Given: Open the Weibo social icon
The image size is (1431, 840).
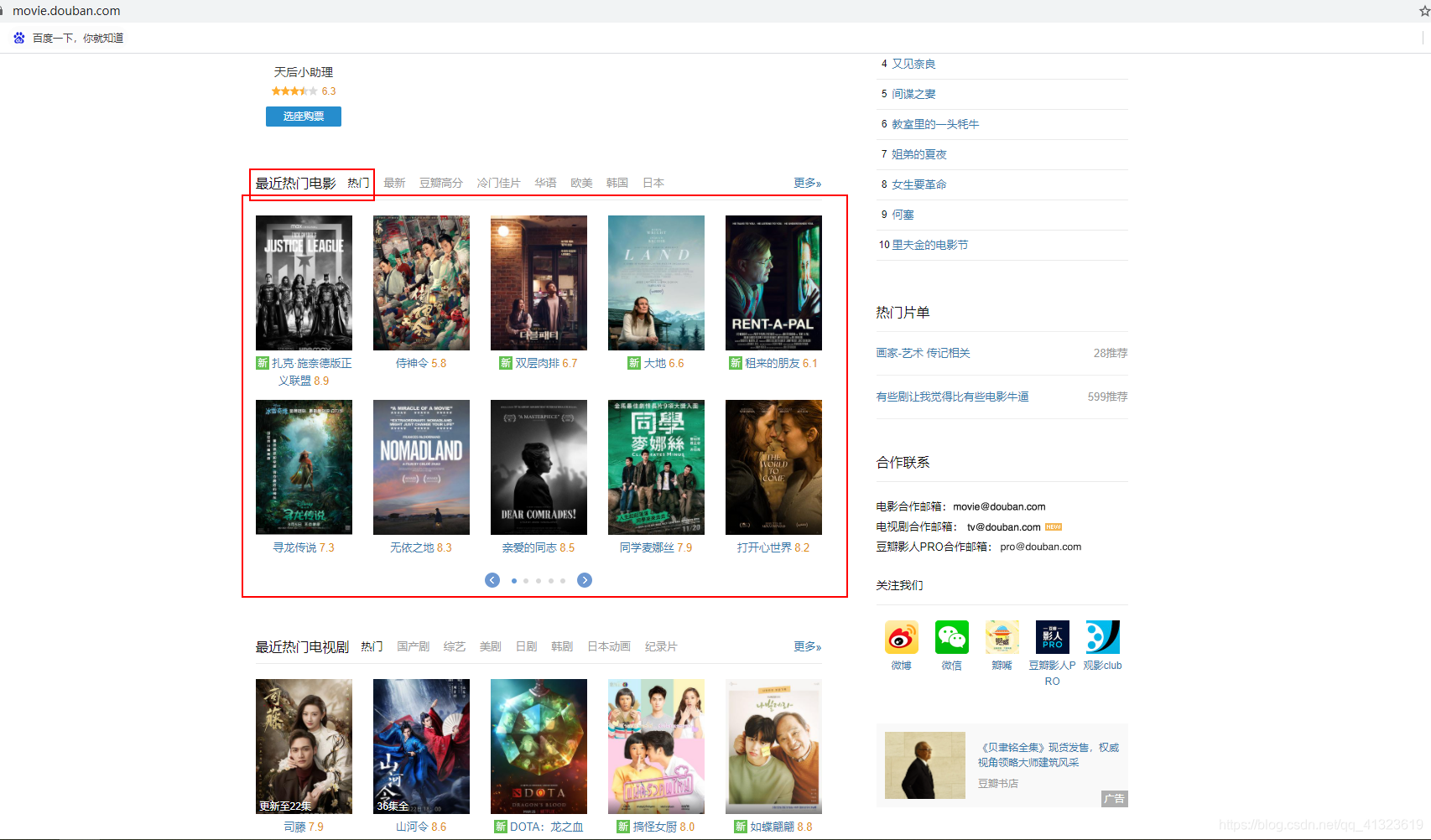Looking at the screenshot, I should click(901, 637).
